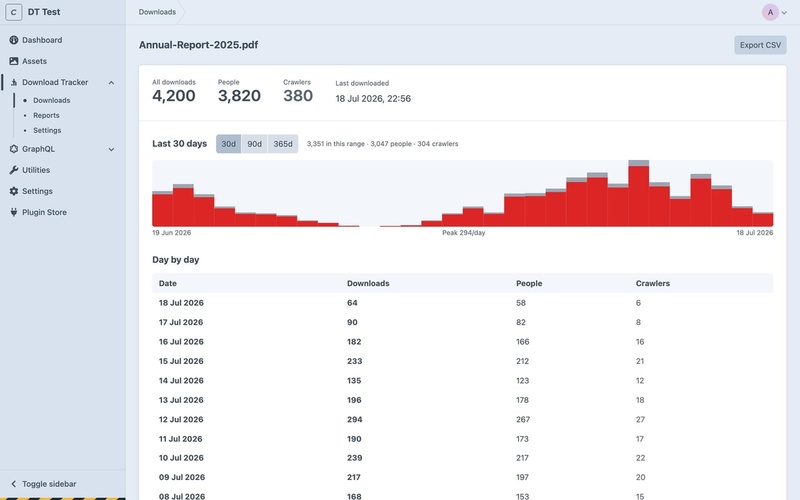The width and height of the screenshot is (800, 500).
Task: Open Reports under Download Tracker
Action: coord(46,115)
